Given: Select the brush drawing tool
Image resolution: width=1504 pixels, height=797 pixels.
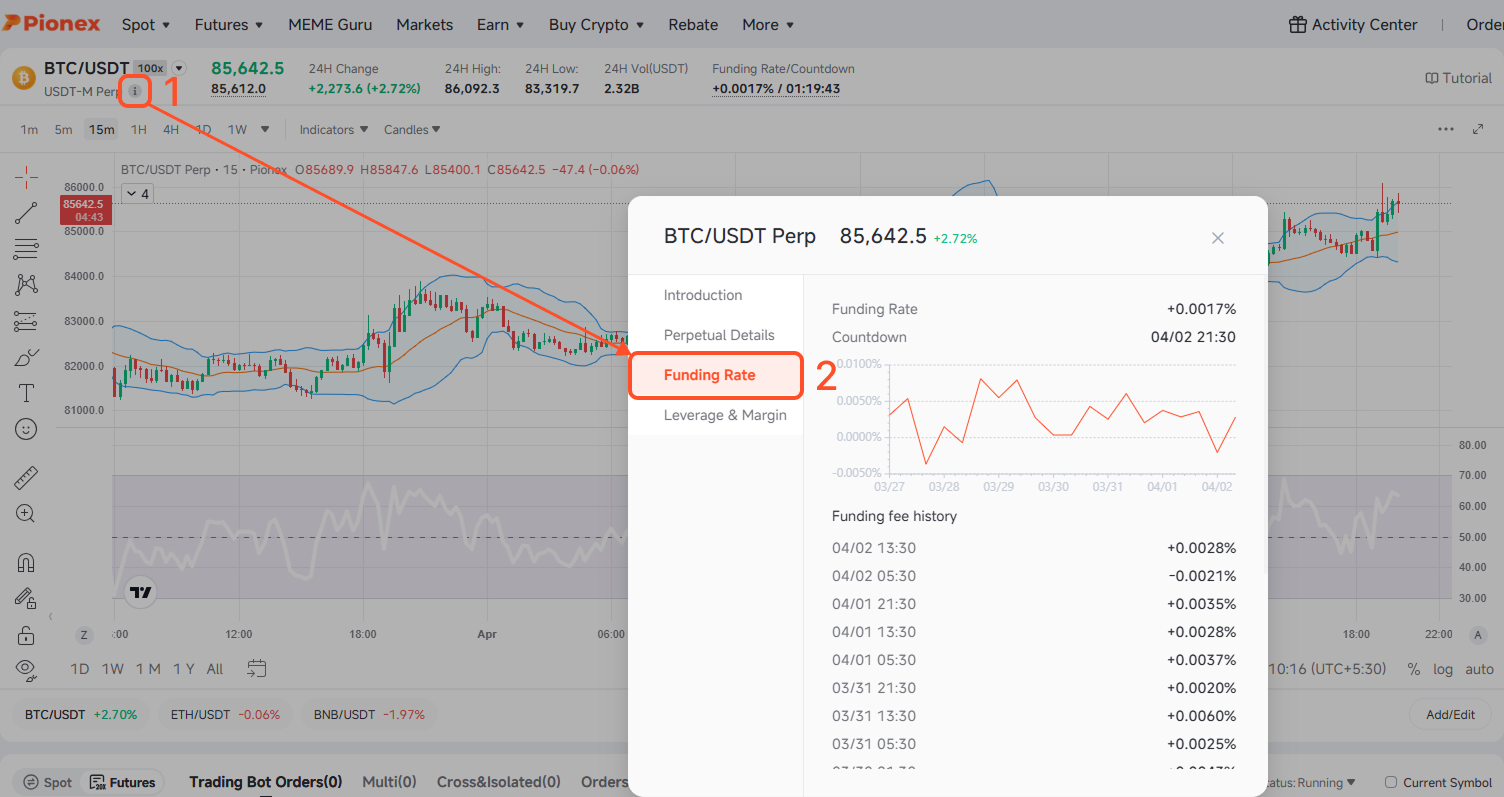Looking at the screenshot, I should 26,357.
